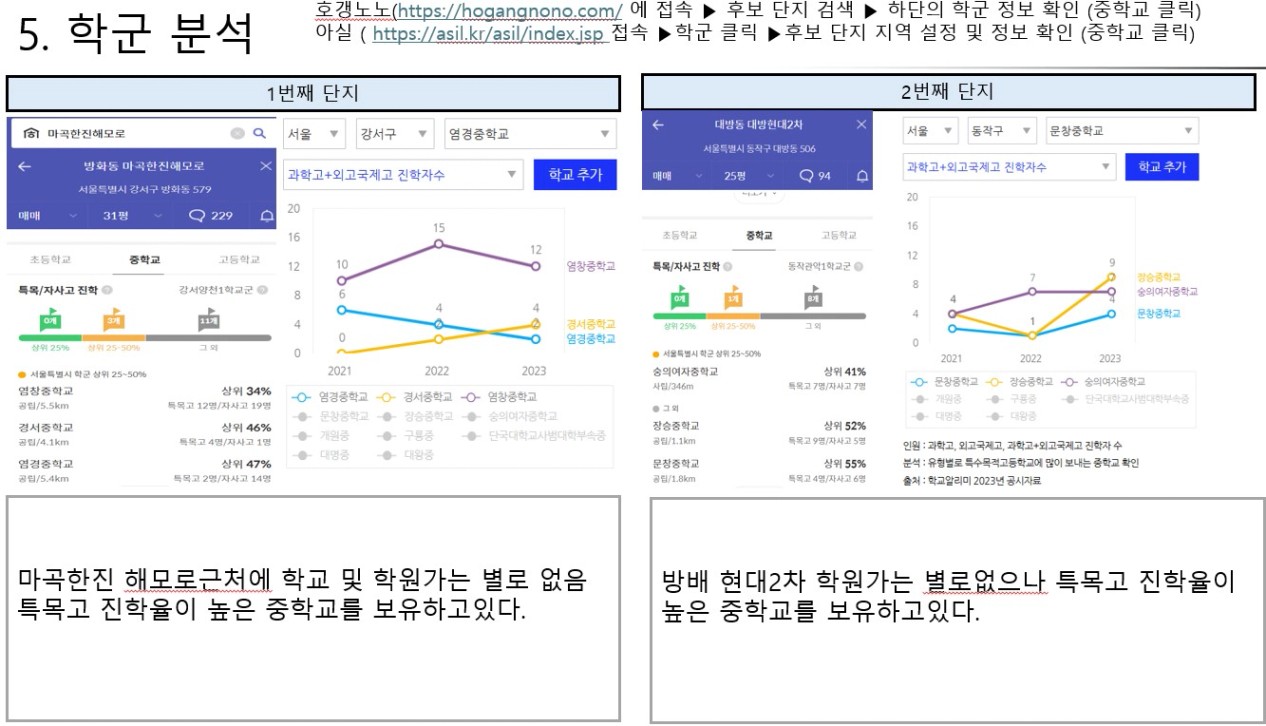
Task: Toggle the grayed 단국대학교사범대학부속중 legend entry under the 강서구 chart
Action: (x=535, y=436)
